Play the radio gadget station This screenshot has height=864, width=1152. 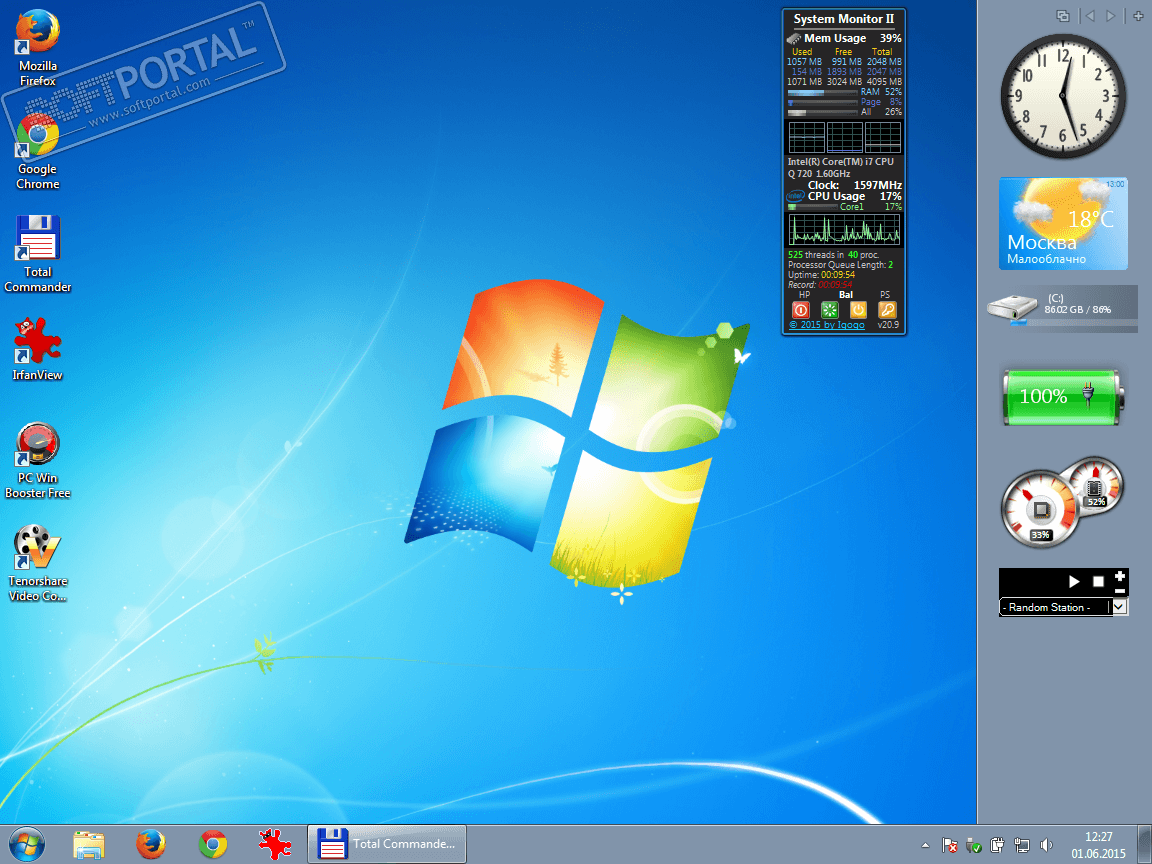(1074, 581)
